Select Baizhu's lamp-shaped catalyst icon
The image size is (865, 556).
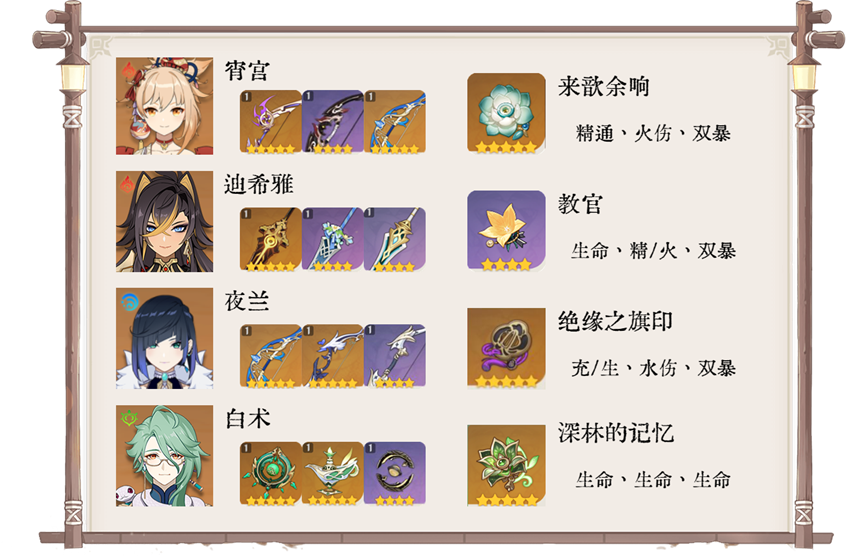333,474
